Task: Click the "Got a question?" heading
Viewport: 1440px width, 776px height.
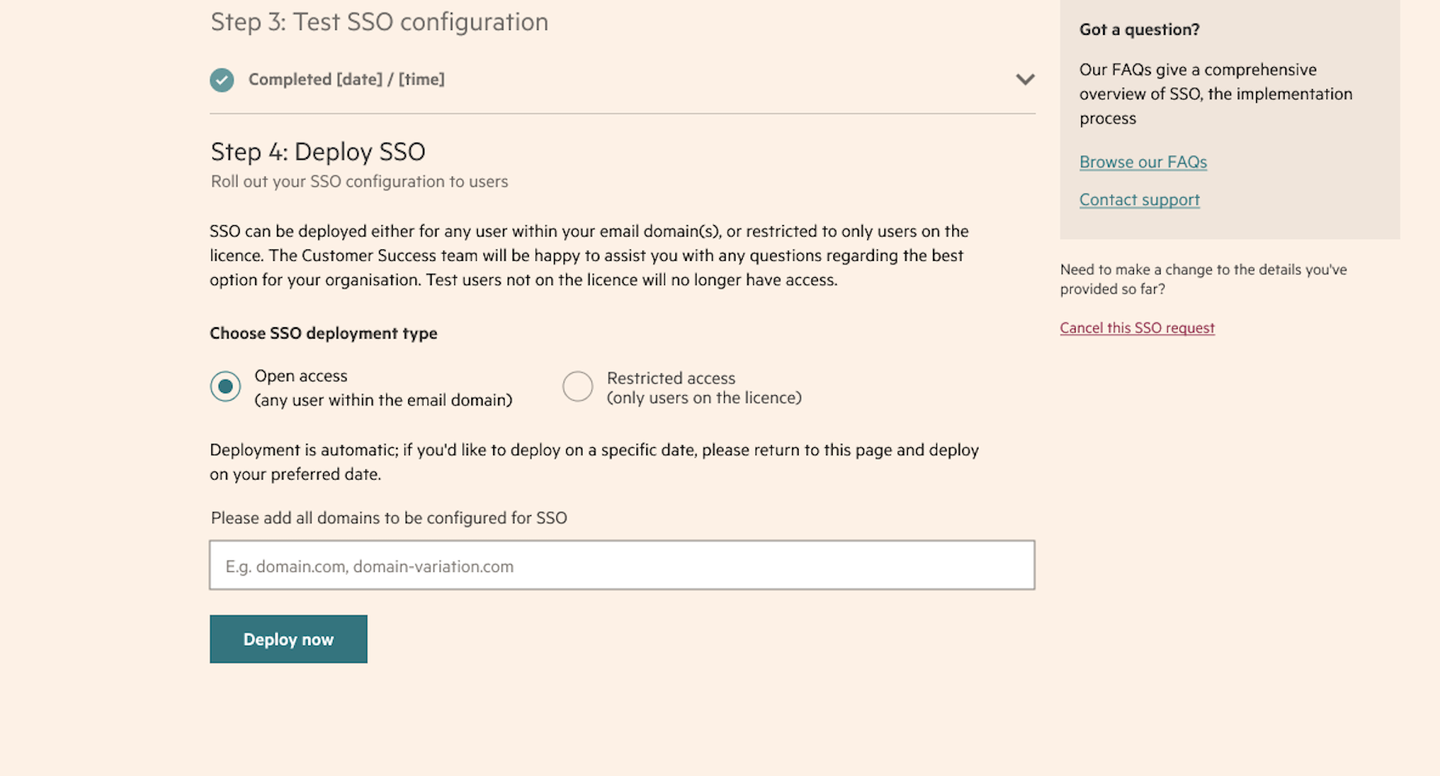Action: tap(1139, 30)
